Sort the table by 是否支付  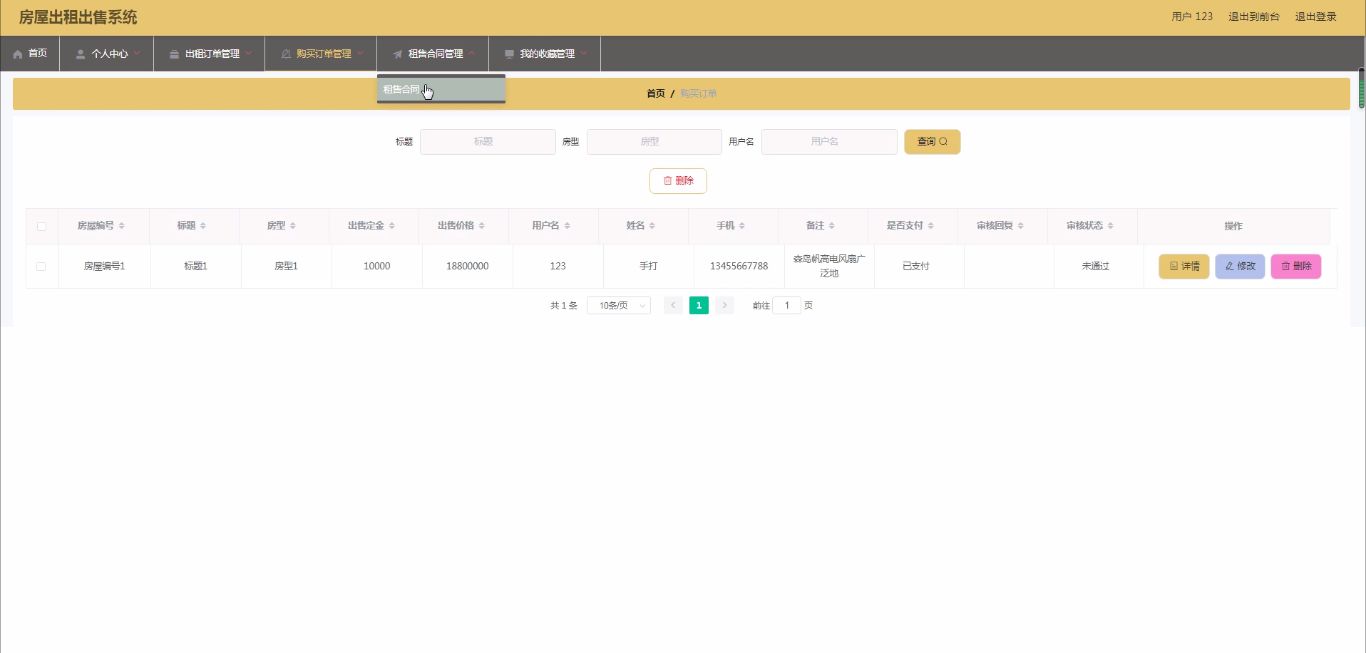[930, 226]
